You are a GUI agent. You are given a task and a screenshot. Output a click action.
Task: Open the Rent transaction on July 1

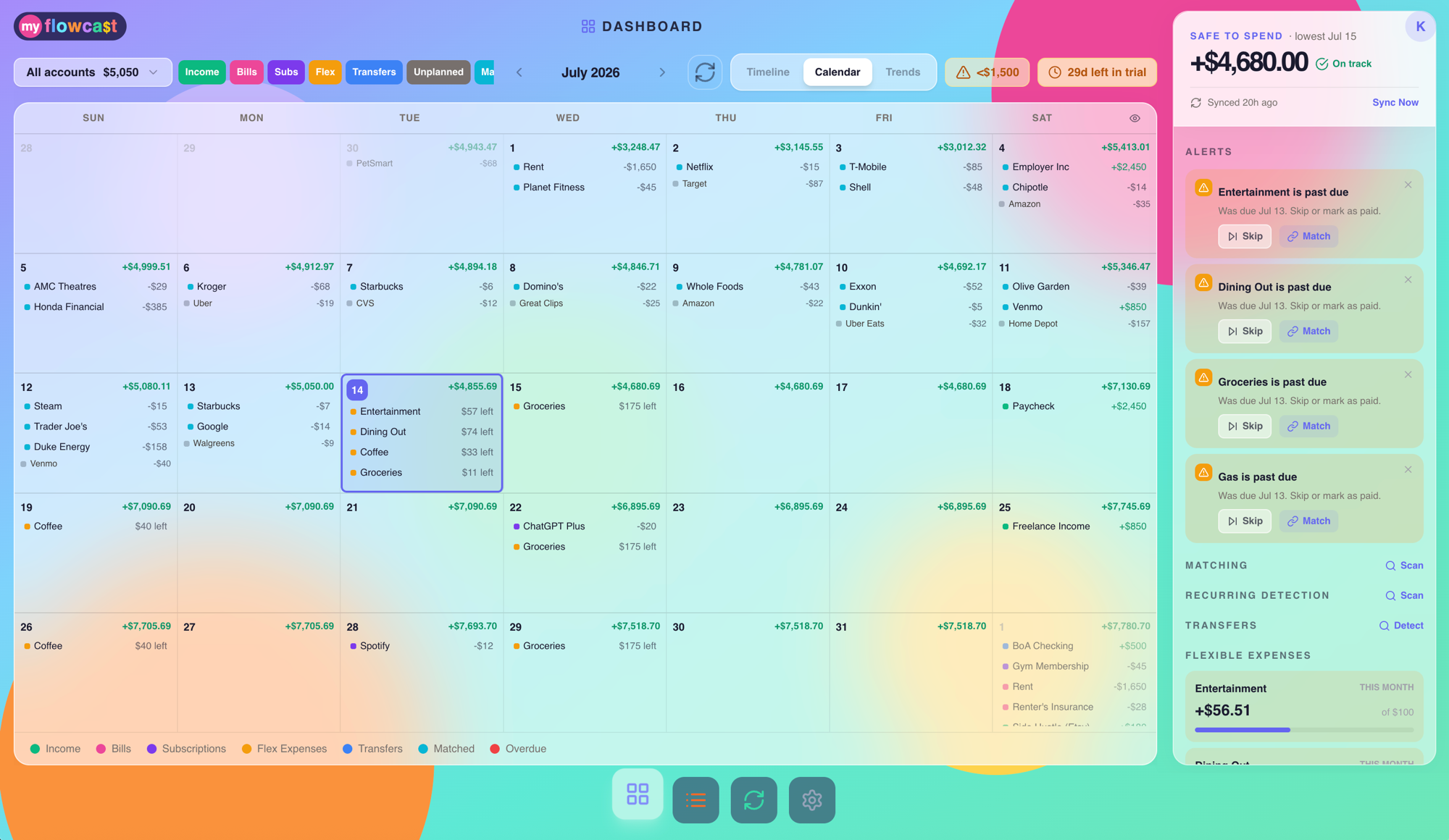(x=585, y=167)
